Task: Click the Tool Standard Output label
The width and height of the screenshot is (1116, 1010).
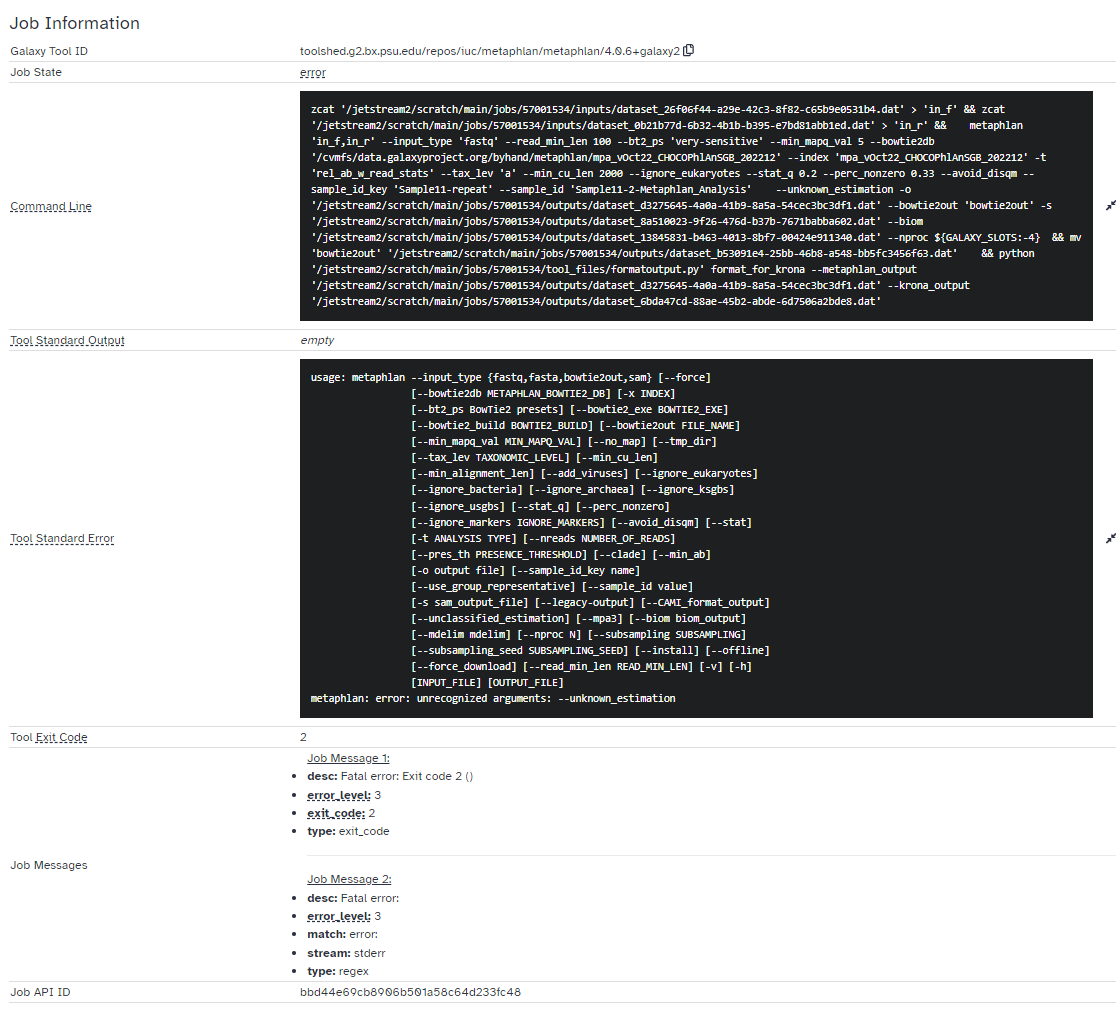Action: point(66,340)
